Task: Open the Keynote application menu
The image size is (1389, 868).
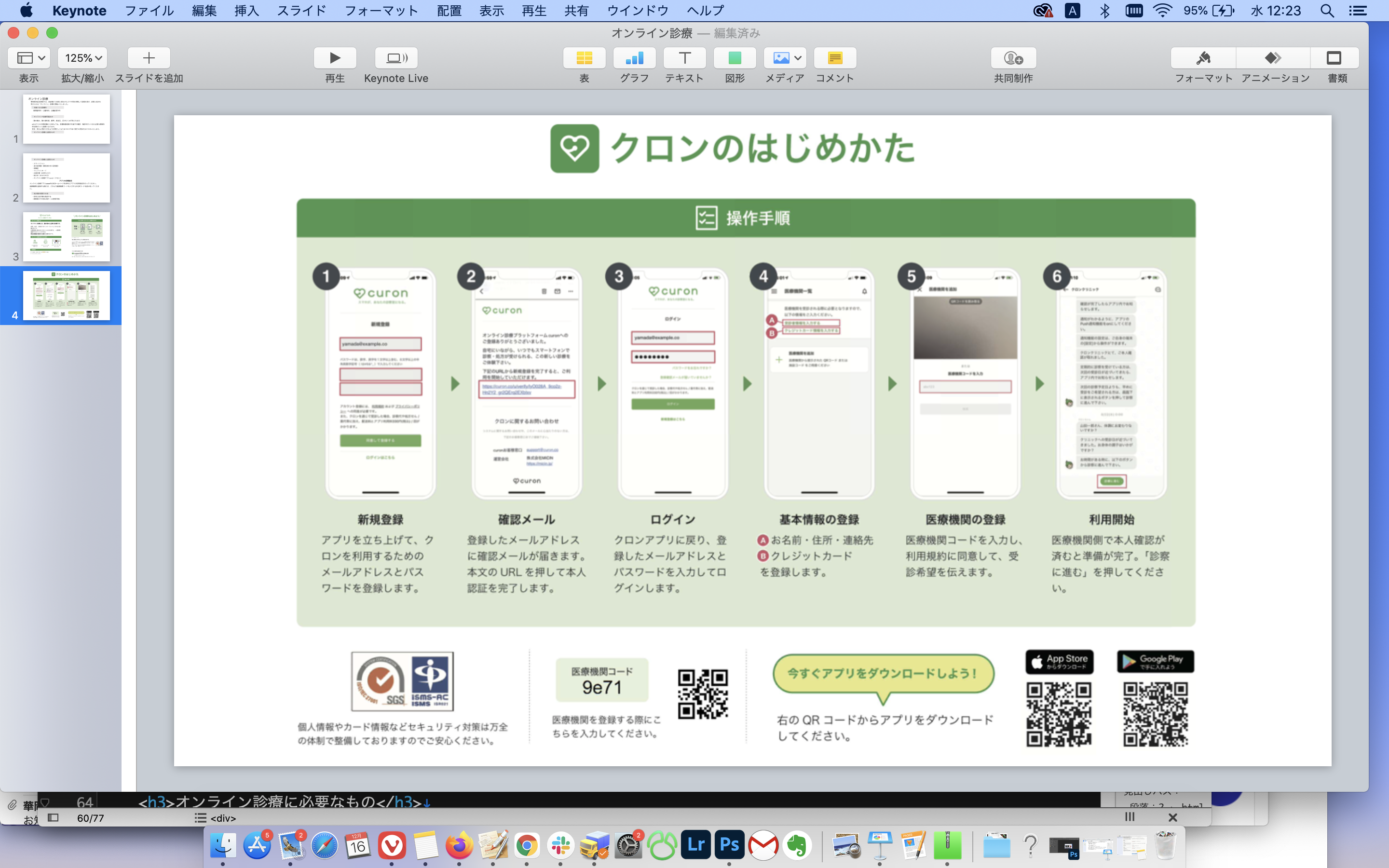Action: pos(79,10)
